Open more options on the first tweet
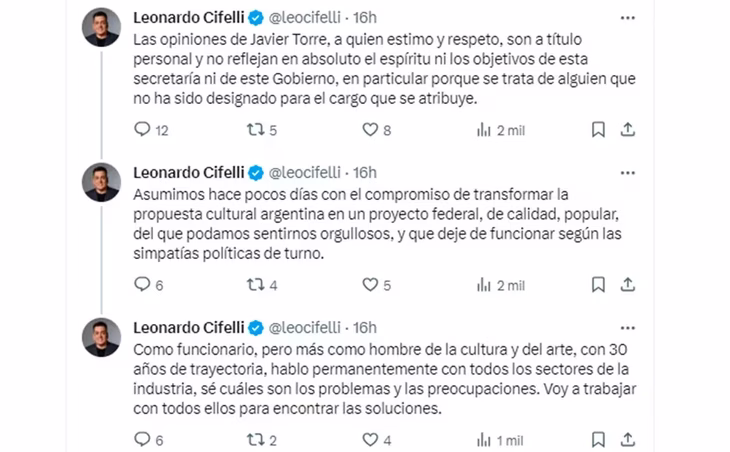The height and width of the screenshot is (452, 730). pos(625,18)
